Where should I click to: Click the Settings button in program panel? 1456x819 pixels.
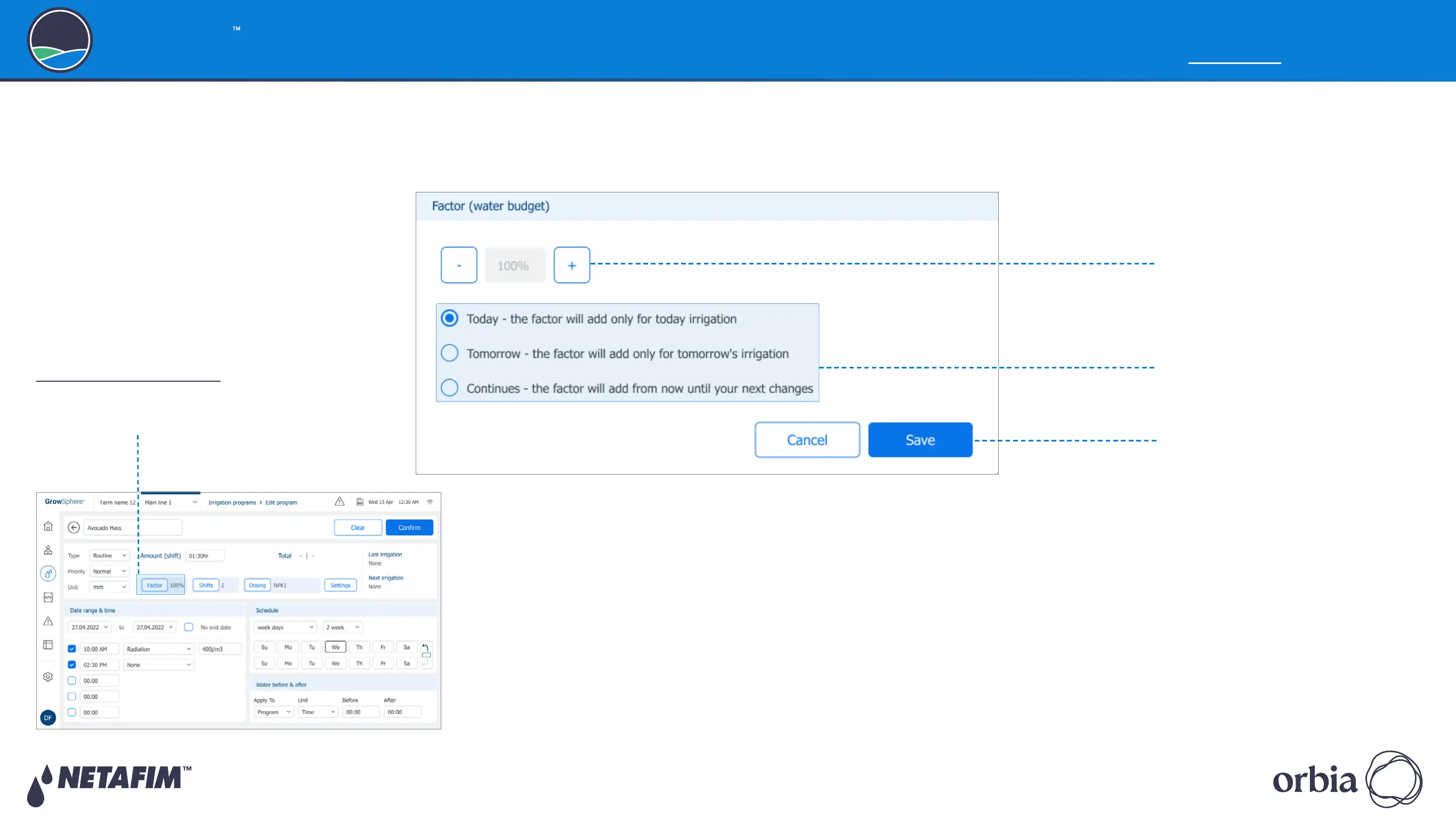click(340, 585)
